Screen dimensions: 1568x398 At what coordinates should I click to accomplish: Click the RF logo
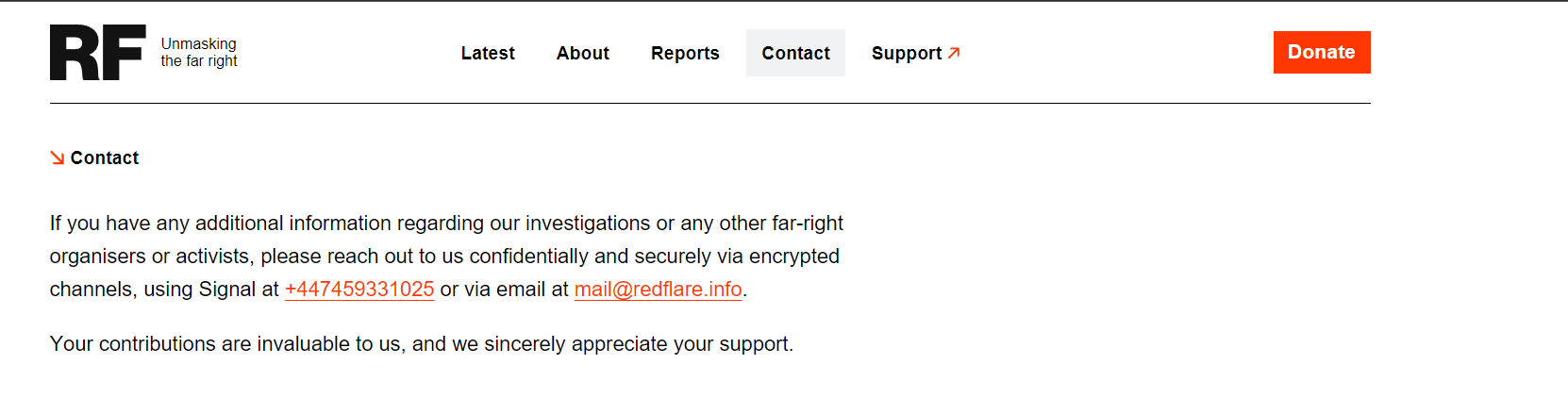coord(97,53)
